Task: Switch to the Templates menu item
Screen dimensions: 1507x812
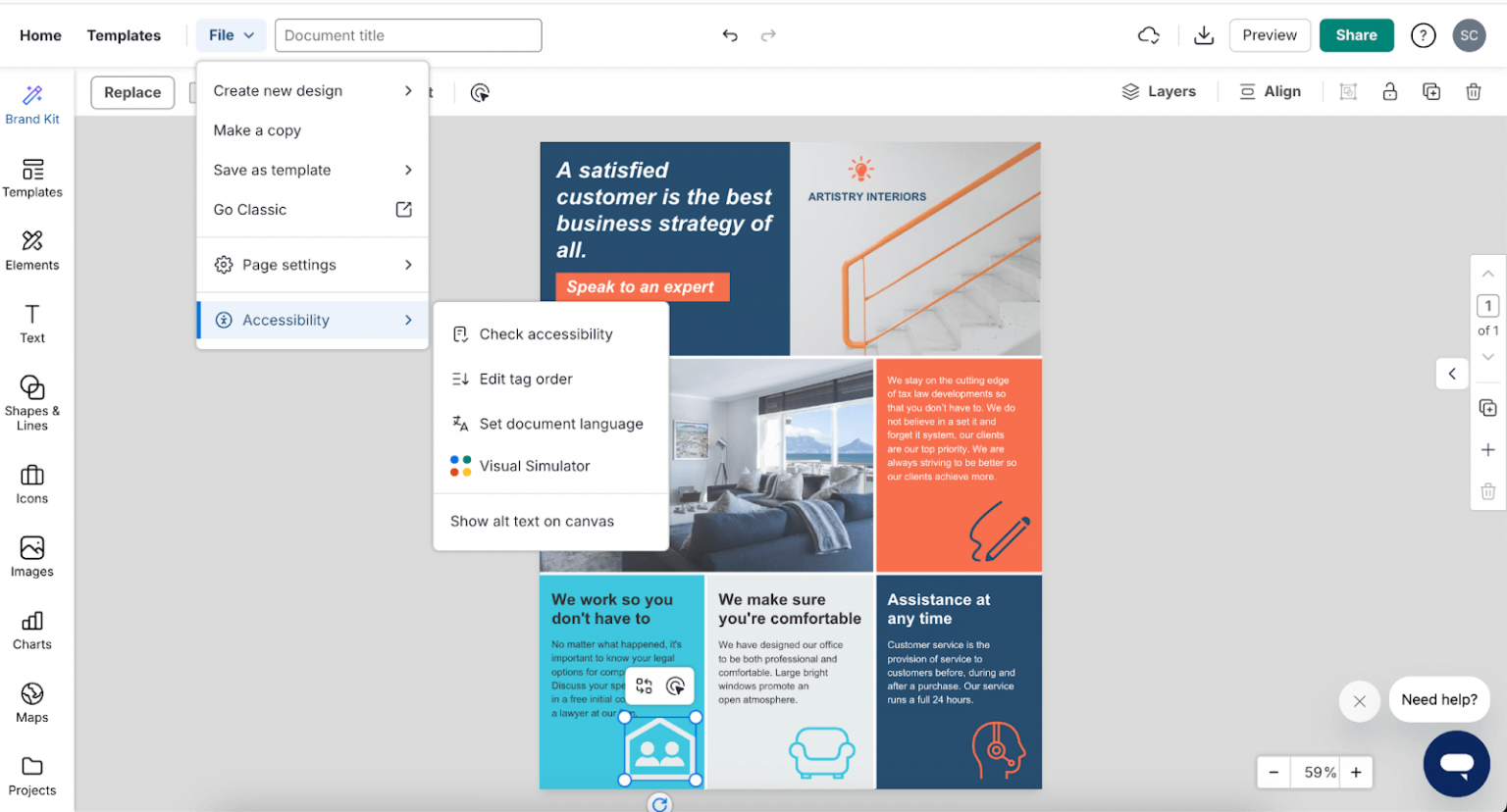Action: coord(124,35)
